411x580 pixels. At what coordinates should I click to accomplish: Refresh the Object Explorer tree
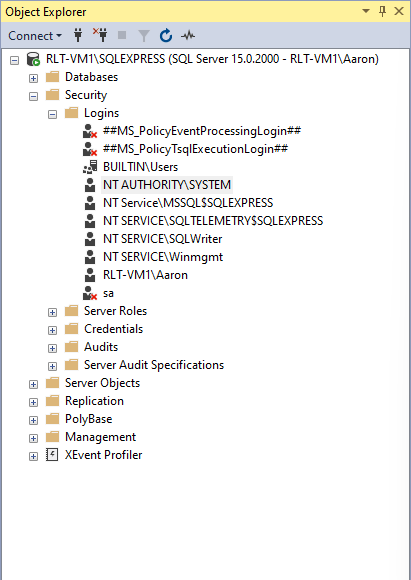pos(165,36)
